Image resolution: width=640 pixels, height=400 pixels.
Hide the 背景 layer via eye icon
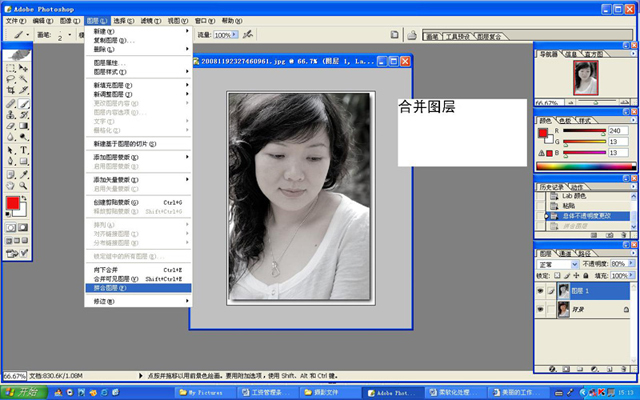539,312
